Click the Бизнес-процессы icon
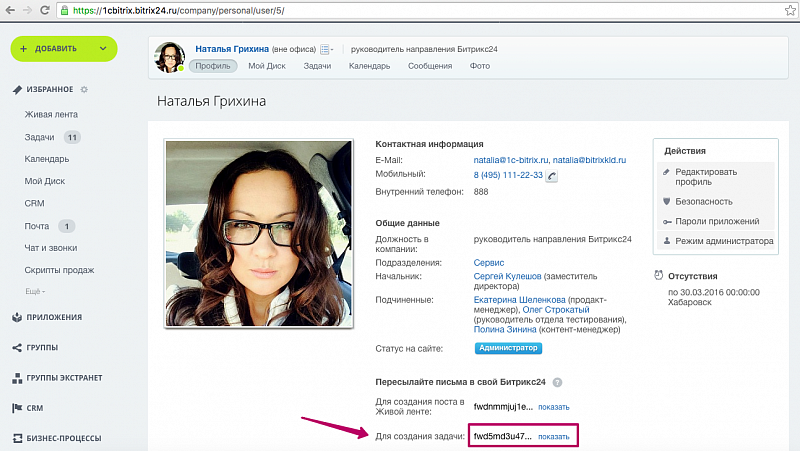This screenshot has height=451, width=800. [17, 438]
